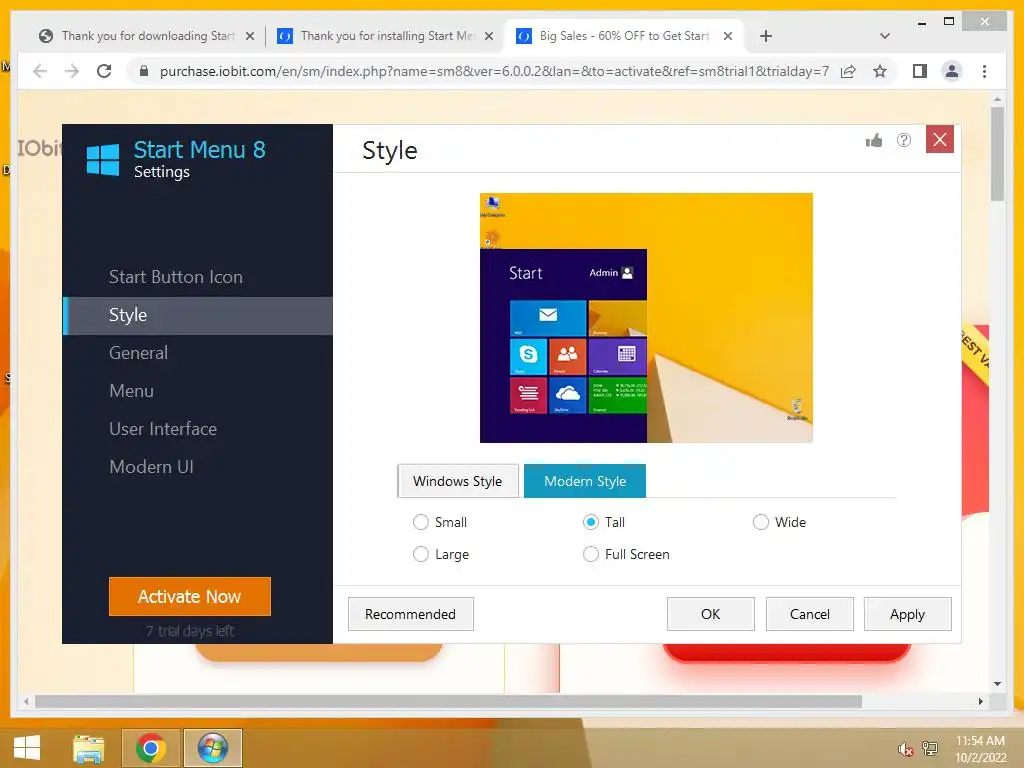This screenshot has height=768, width=1024.
Task: Share this page via share icon
Action: coord(848,71)
